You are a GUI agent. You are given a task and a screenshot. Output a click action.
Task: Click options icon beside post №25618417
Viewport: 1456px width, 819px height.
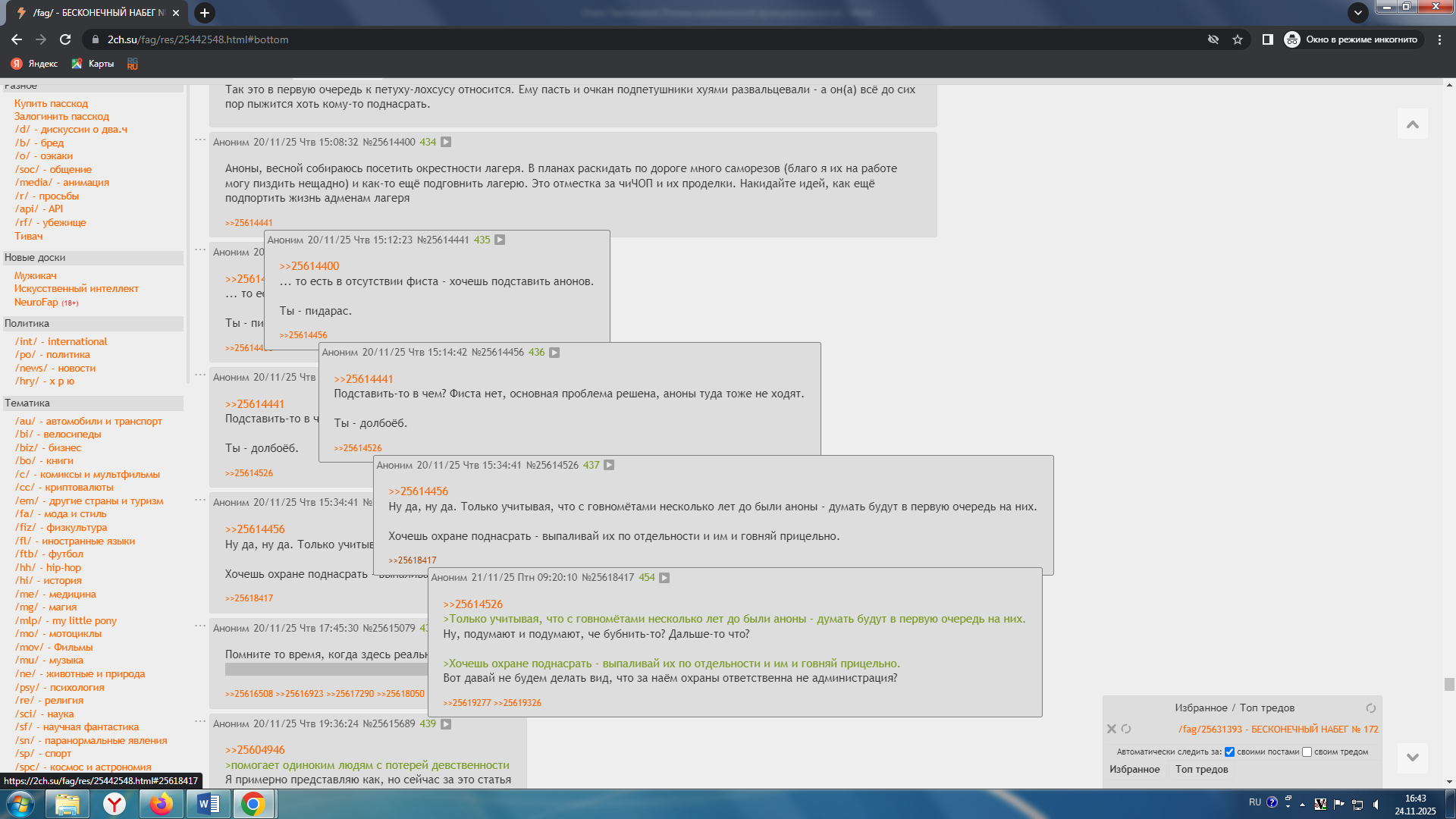pyautogui.click(x=664, y=578)
